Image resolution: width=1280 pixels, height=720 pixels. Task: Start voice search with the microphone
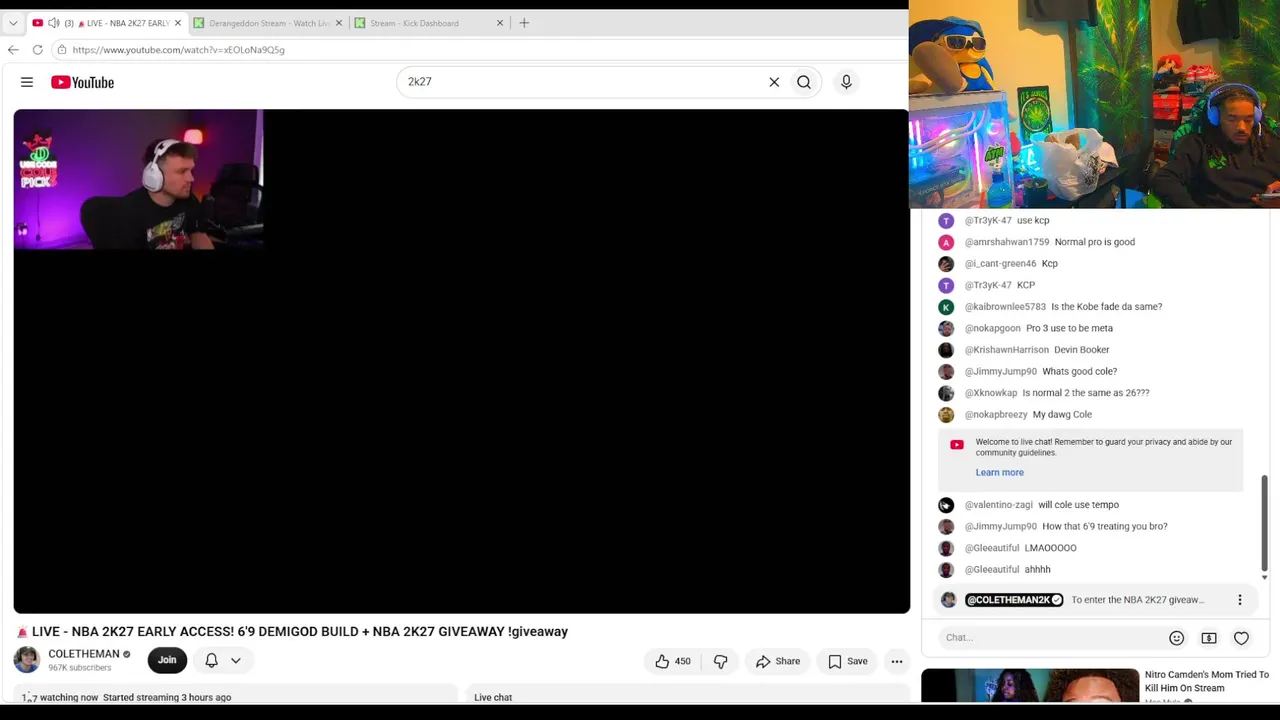[x=846, y=82]
